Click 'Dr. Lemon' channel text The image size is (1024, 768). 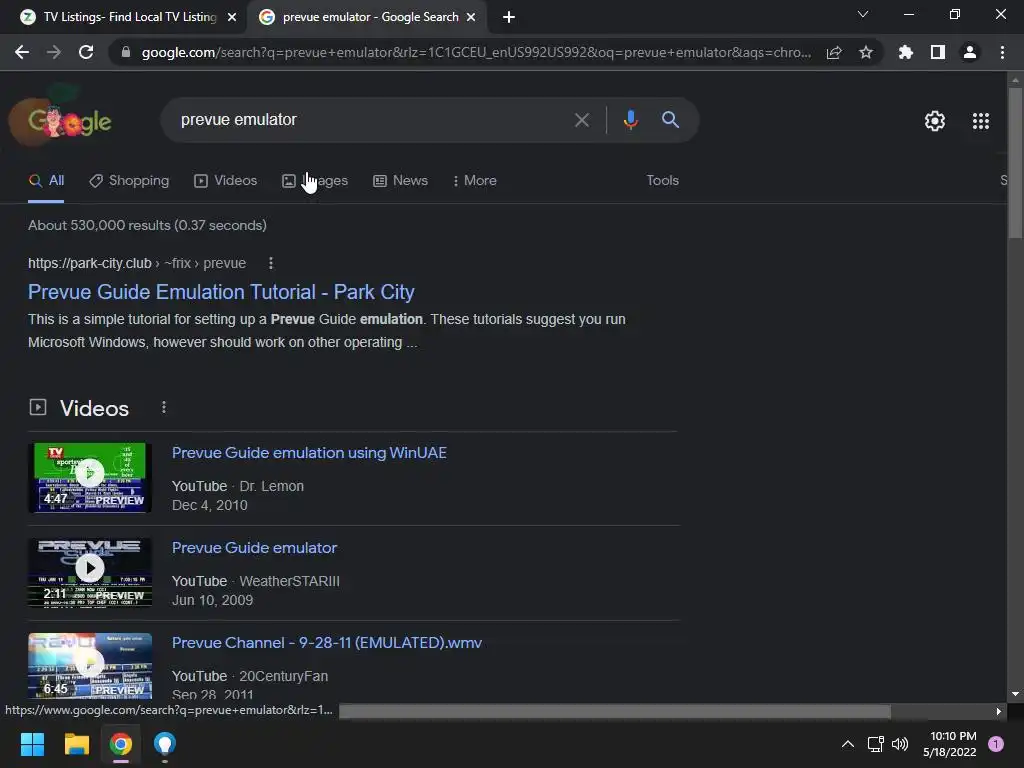click(272, 486)
